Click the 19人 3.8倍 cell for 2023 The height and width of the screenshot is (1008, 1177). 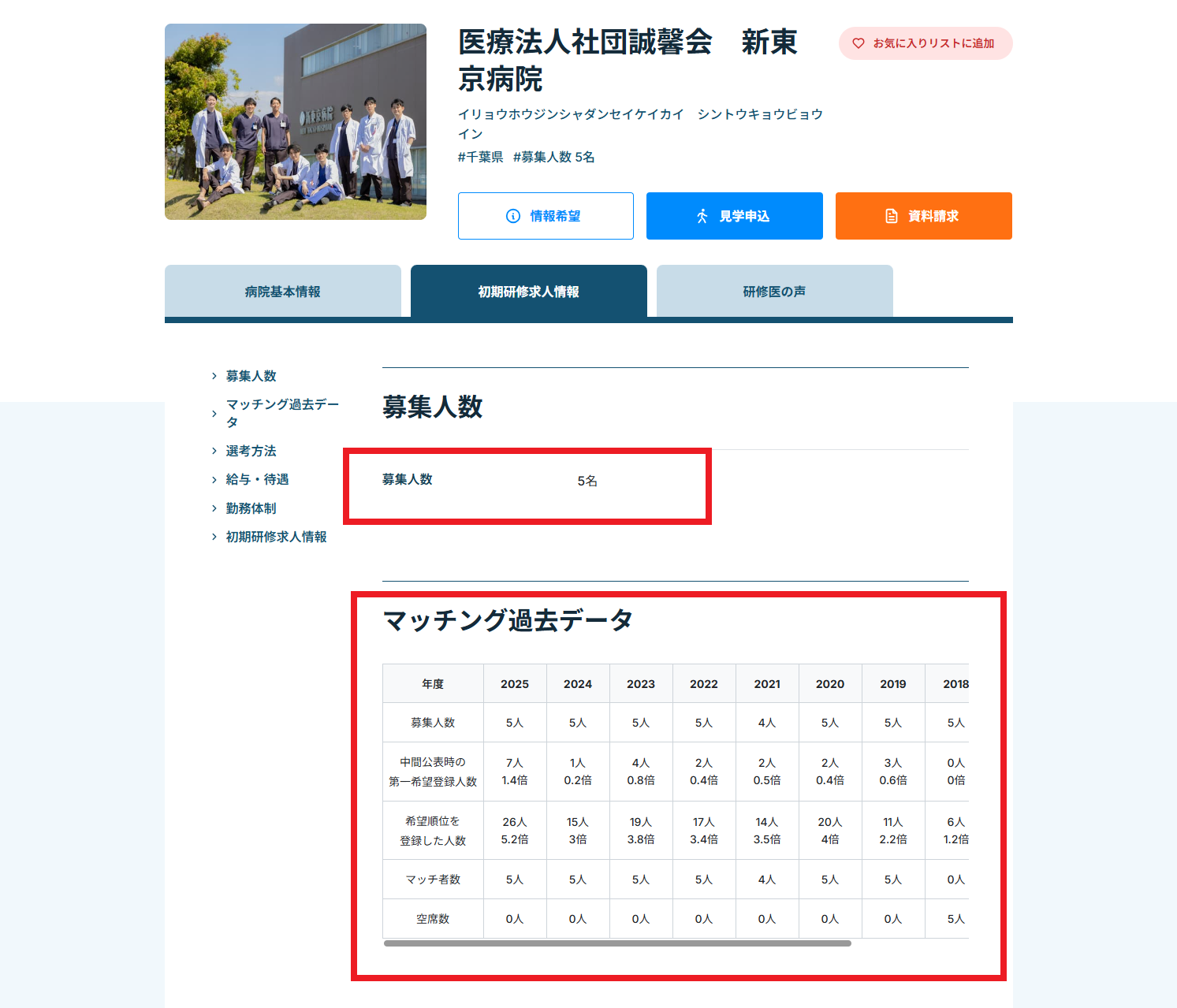(x=641, y=831)
